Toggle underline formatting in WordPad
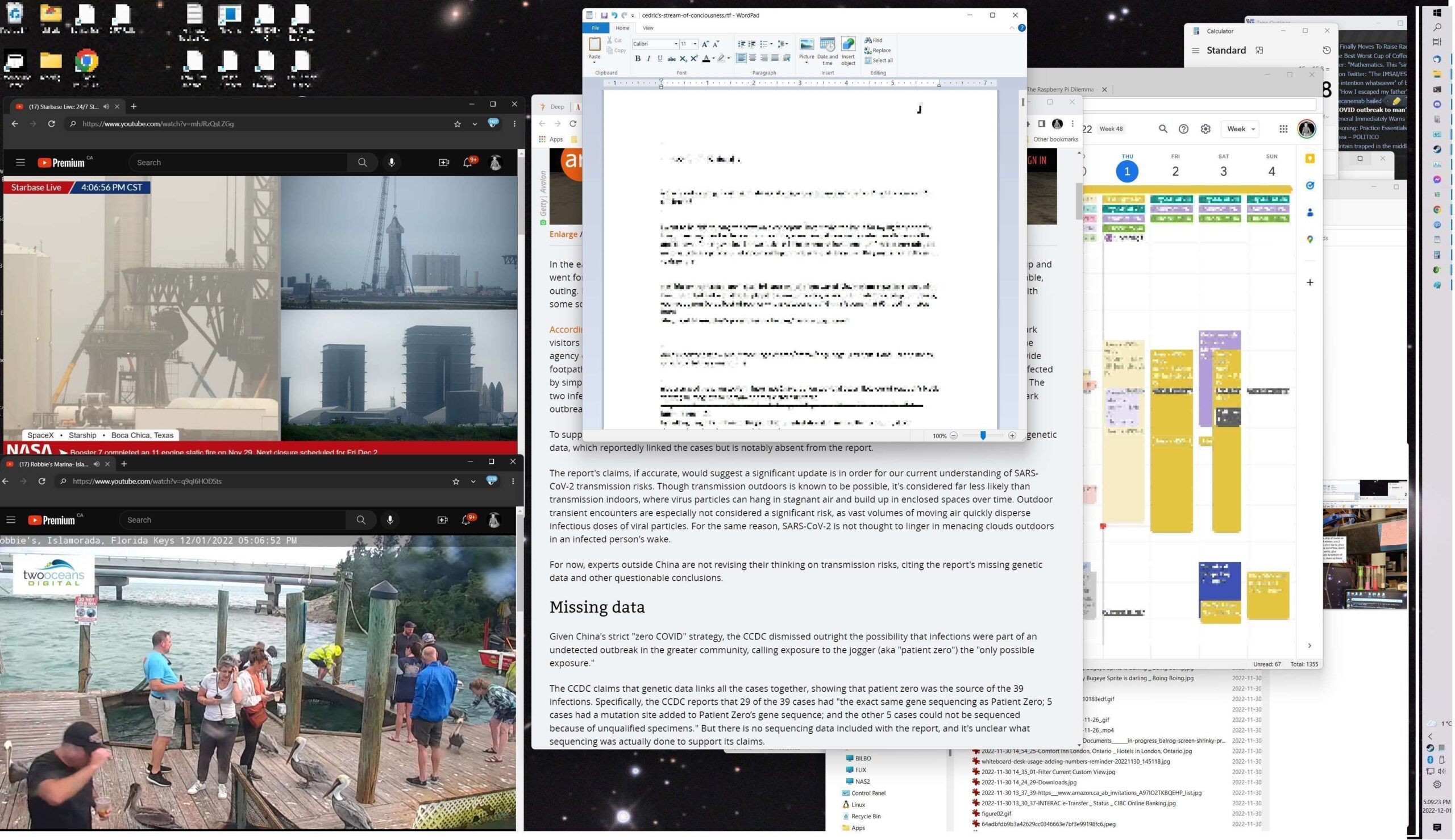Viewport: 1455px width, 840px height. pos(660,59)
